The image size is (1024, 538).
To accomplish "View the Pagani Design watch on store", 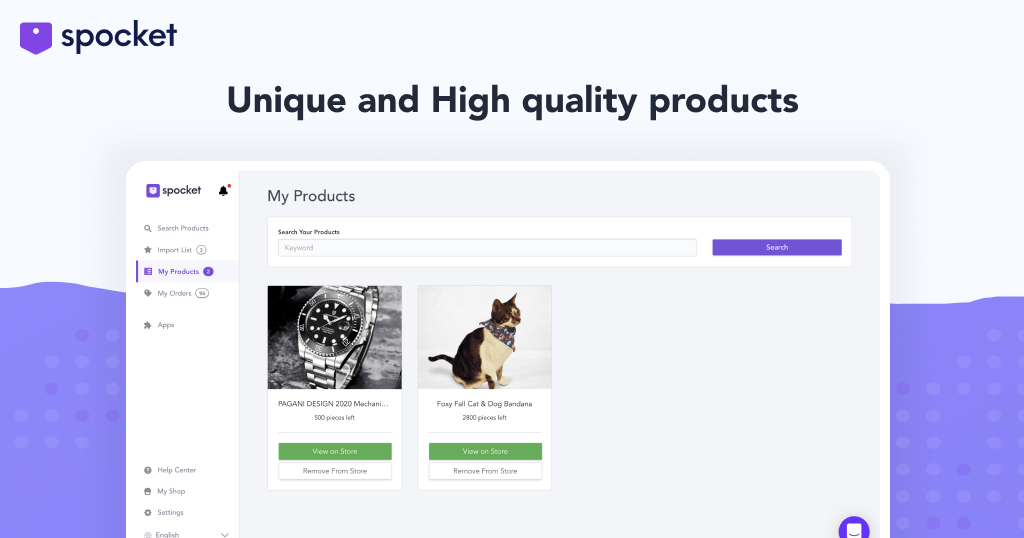I will [x=335, y=451].
